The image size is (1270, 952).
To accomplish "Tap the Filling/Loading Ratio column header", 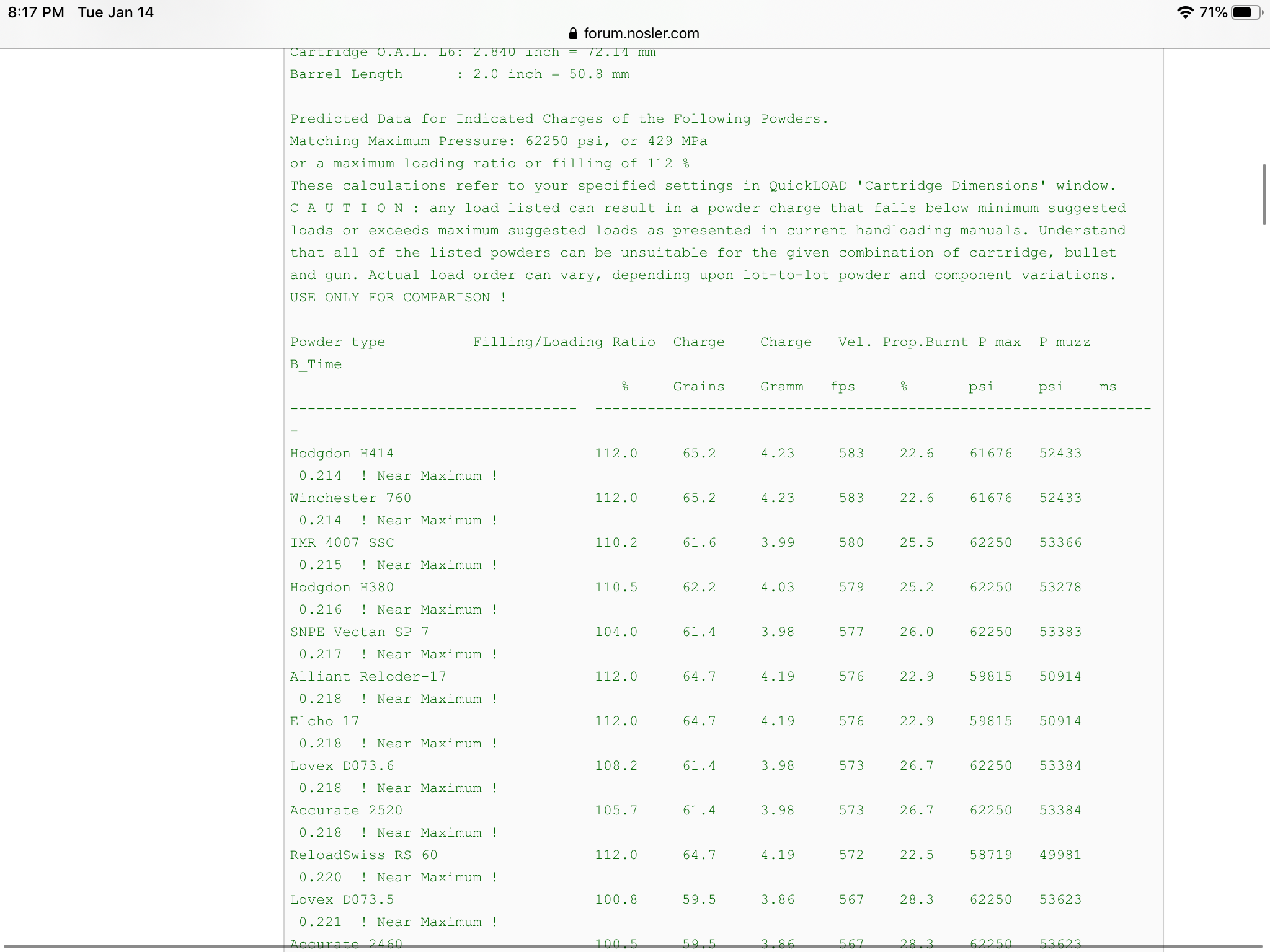I will point(564,342).
